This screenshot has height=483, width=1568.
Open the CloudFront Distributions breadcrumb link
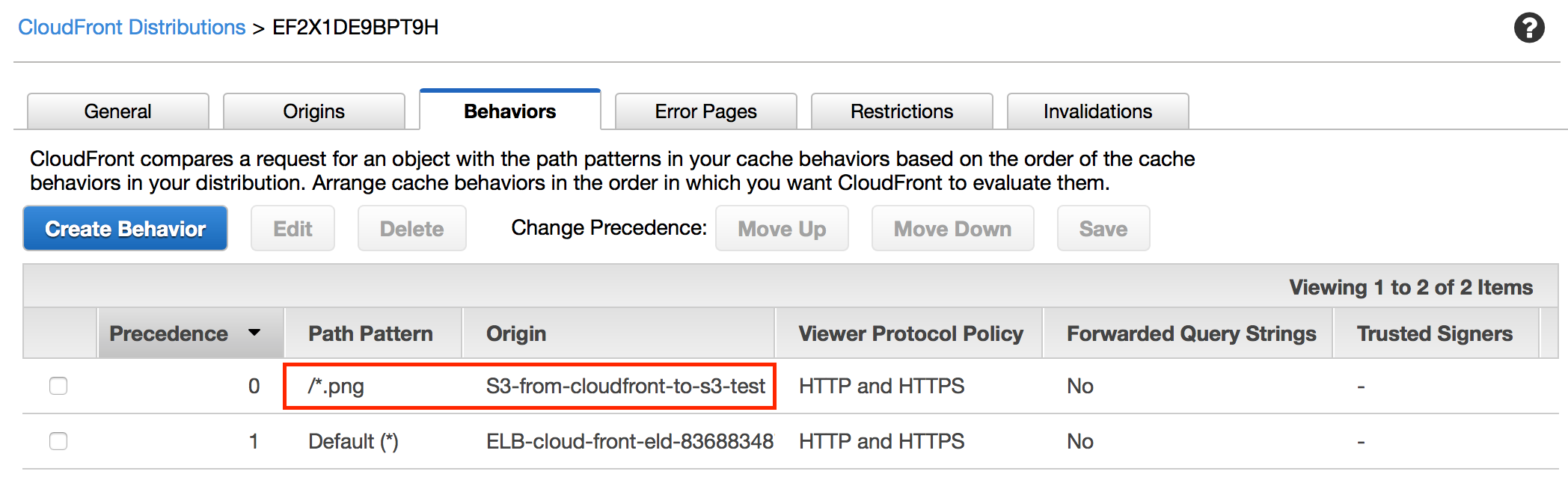click(131, 27)
